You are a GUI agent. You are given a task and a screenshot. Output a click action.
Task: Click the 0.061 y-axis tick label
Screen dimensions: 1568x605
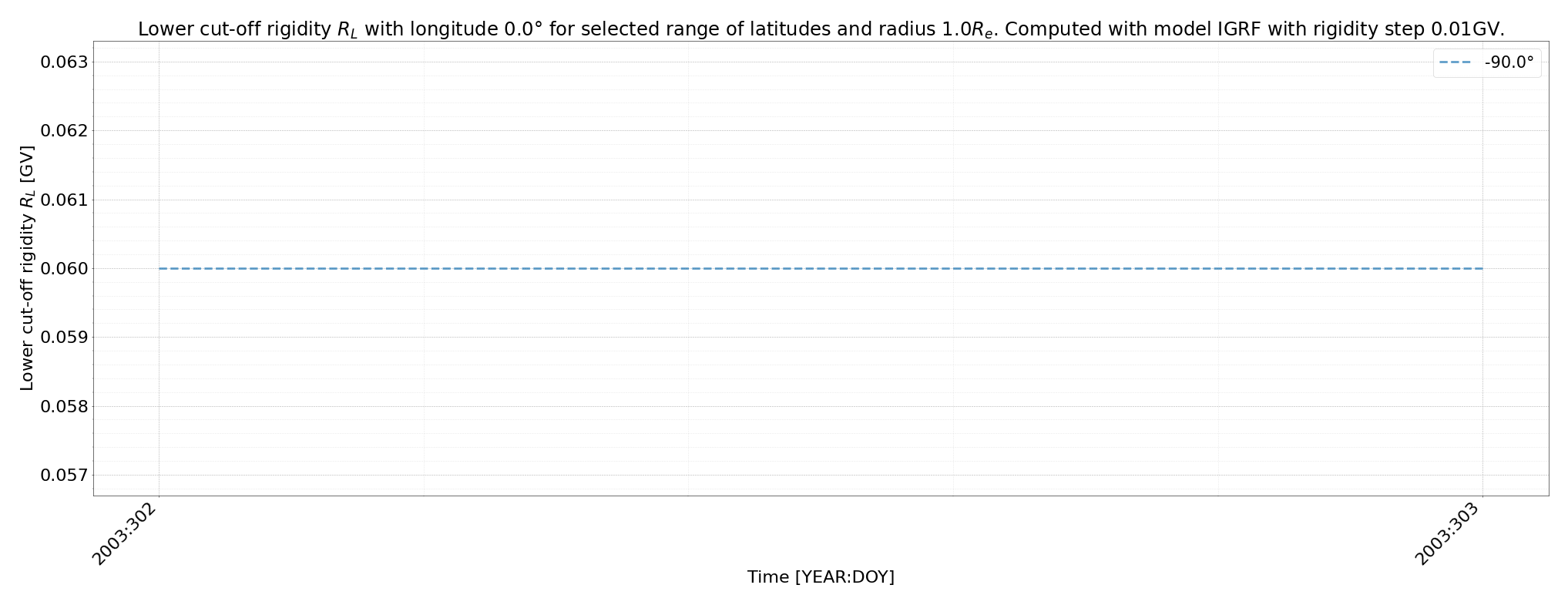tap(65, 200)
